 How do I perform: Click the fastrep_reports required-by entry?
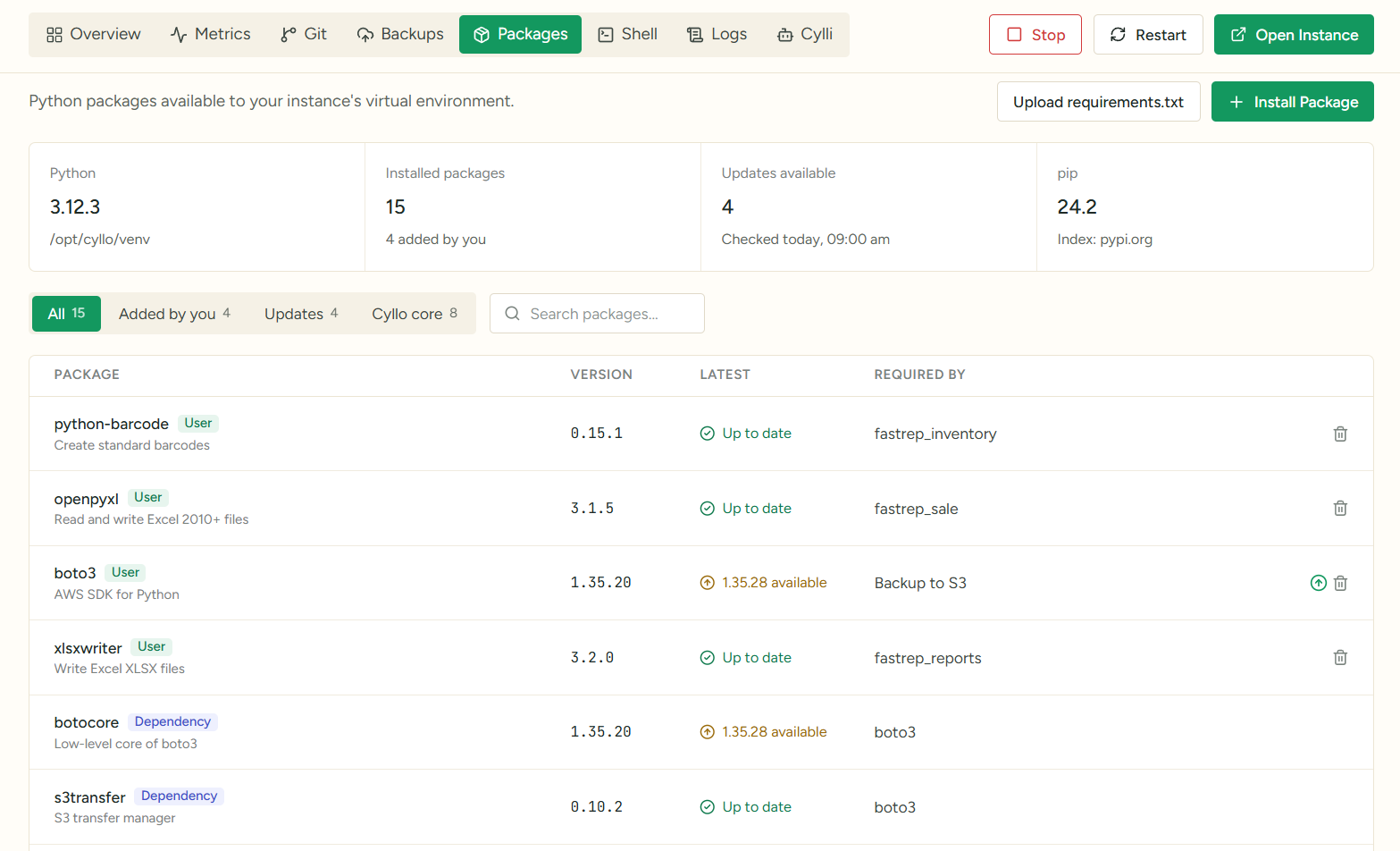927,658
